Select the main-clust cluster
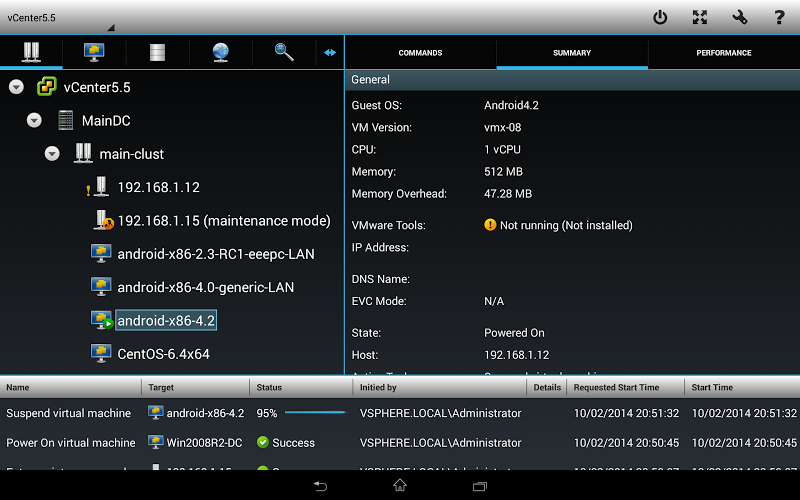The width and height of the screenshot is (800, 500). point(132,154)
